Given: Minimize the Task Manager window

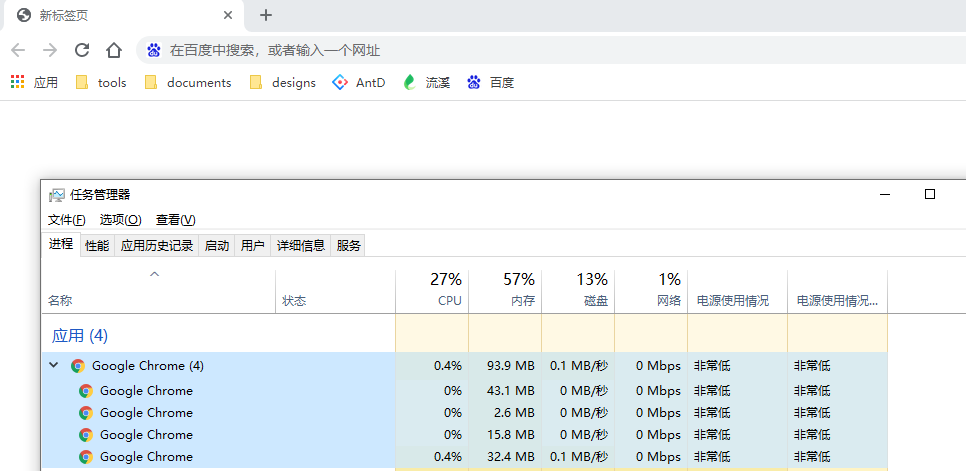Looking at the screenshot, I should (x=885, y=195).
